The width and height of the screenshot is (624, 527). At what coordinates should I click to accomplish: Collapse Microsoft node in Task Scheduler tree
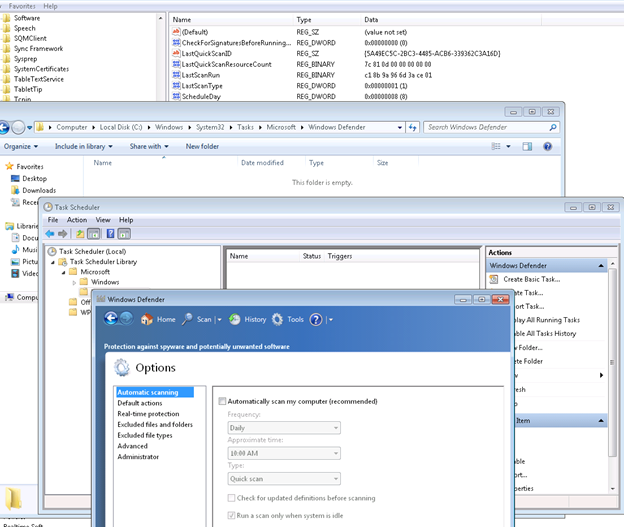63,273
